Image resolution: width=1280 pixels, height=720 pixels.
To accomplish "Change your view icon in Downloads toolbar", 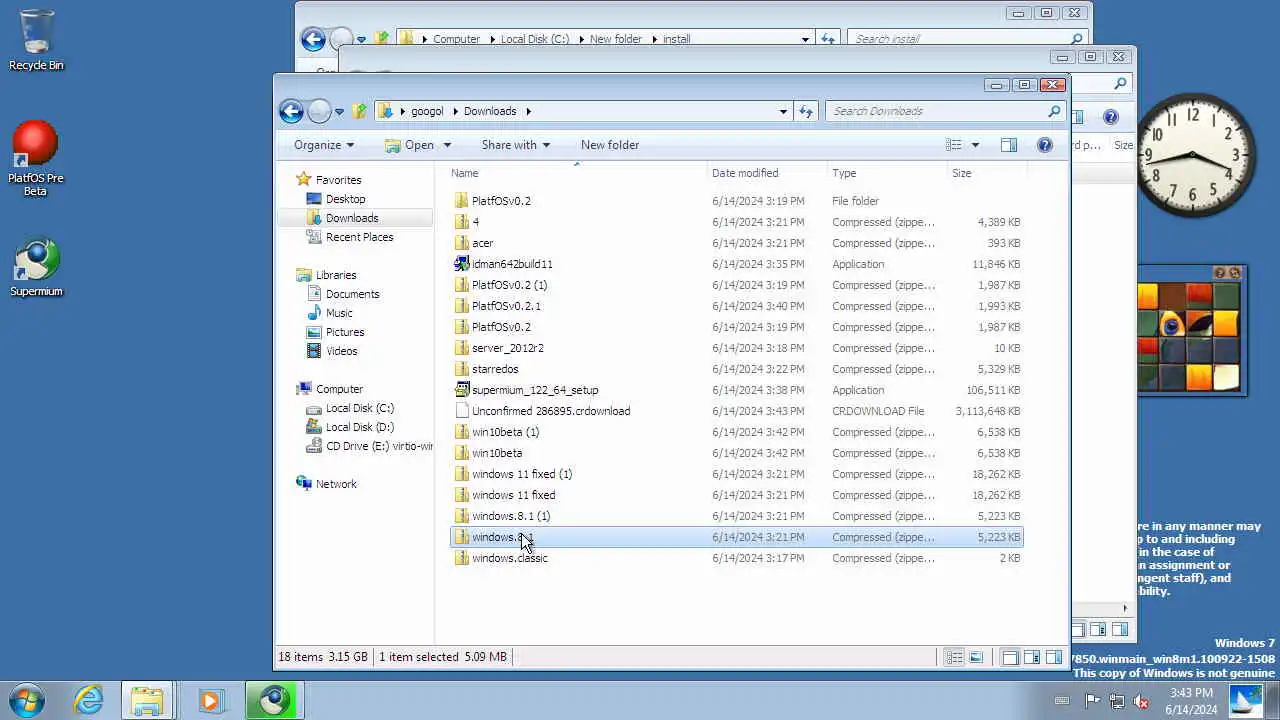I will 954,145.
